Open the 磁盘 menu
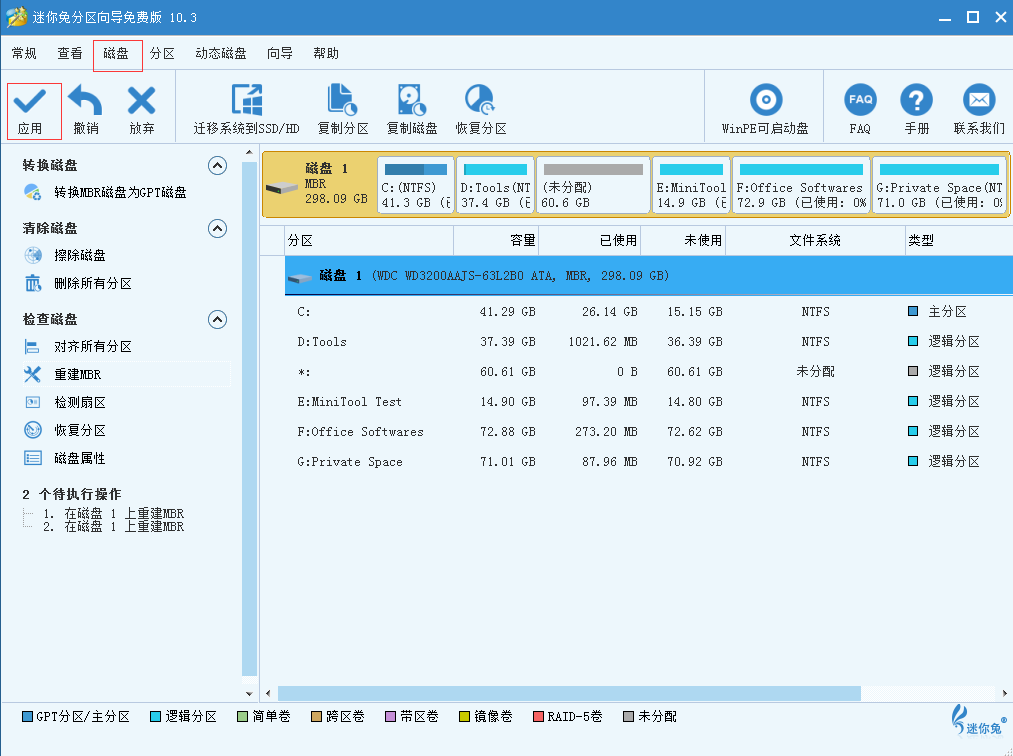Image resolution: width=1013 pixels, height=756 pixels. tap(116, 54)
